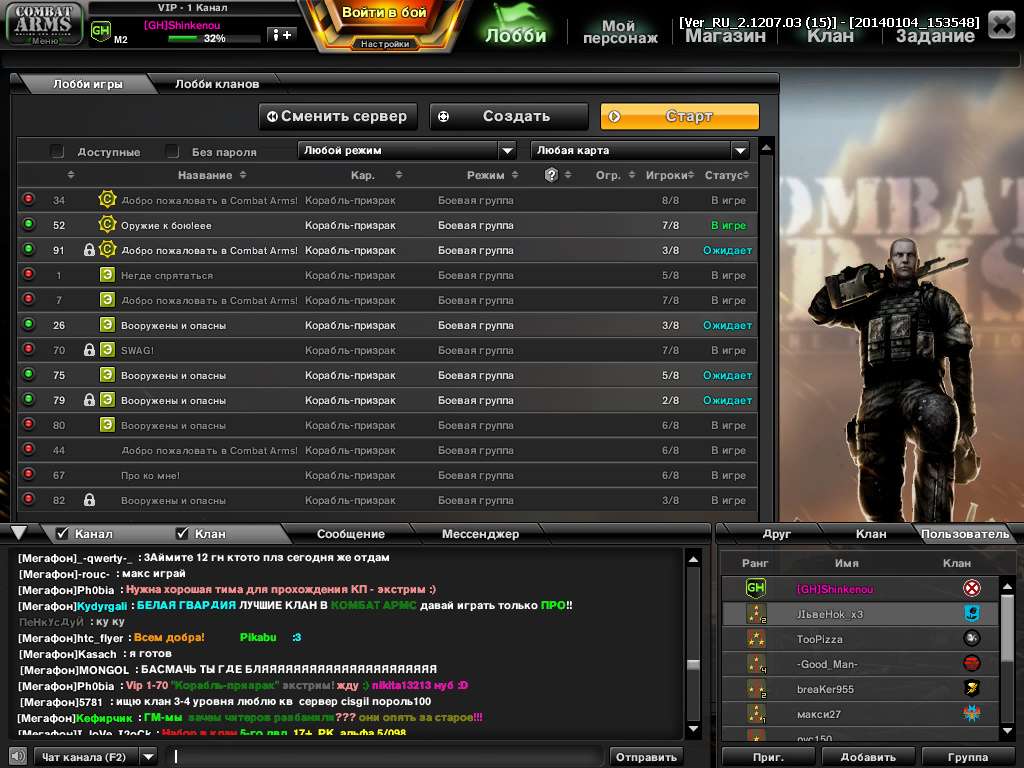
Task: Click the lock icon of room 91
Action: tap(89, 249)
